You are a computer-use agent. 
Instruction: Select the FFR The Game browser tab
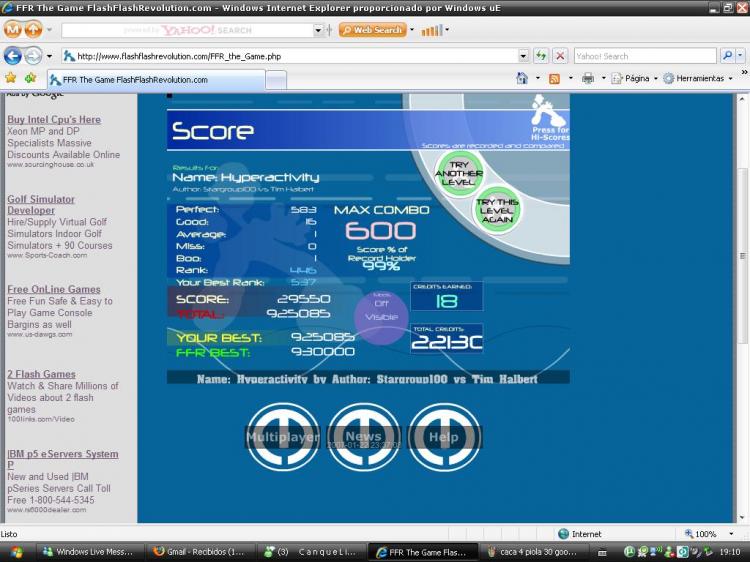click(156, 80)
